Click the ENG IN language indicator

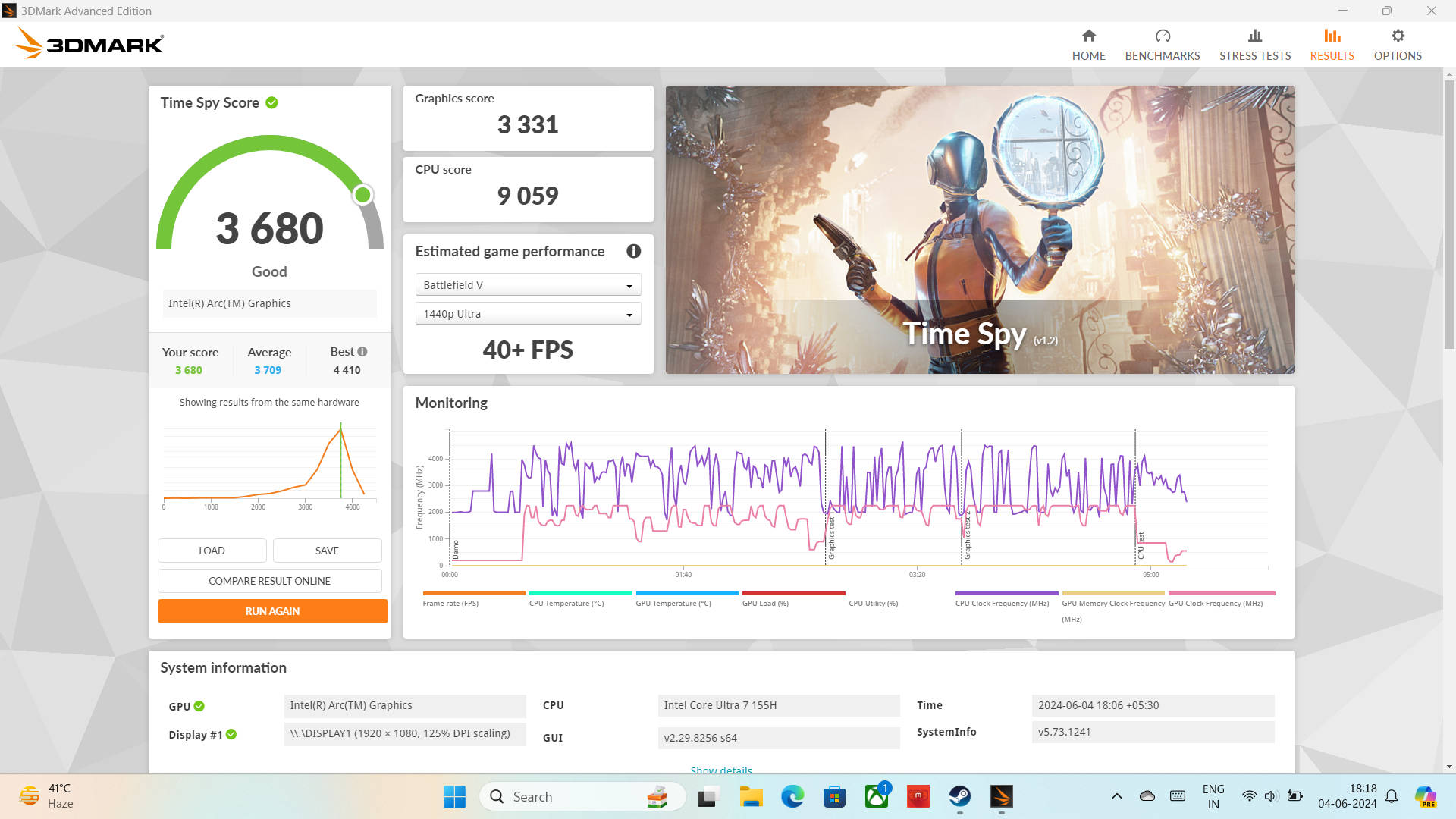pos(1213,796)
